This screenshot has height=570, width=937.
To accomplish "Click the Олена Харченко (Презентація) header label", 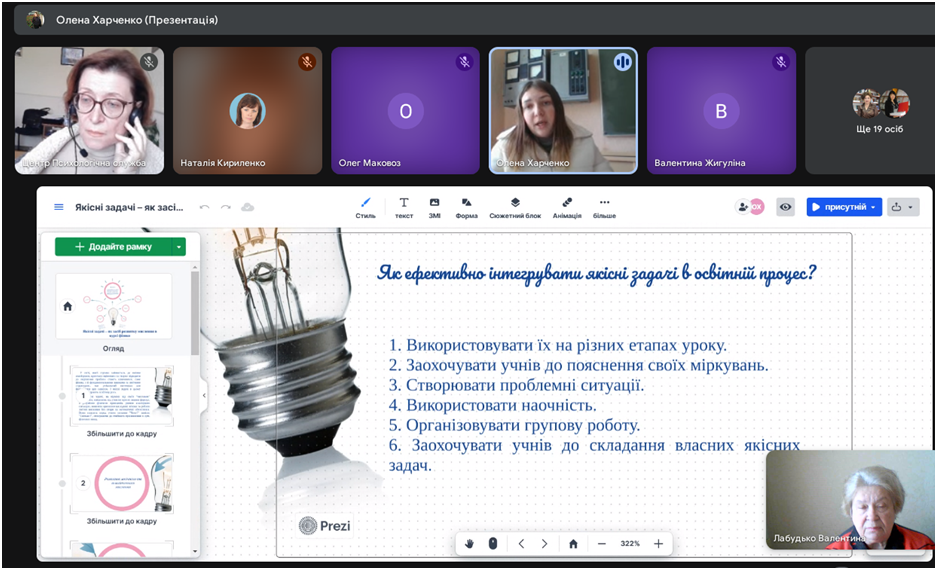I will [137, 20].
